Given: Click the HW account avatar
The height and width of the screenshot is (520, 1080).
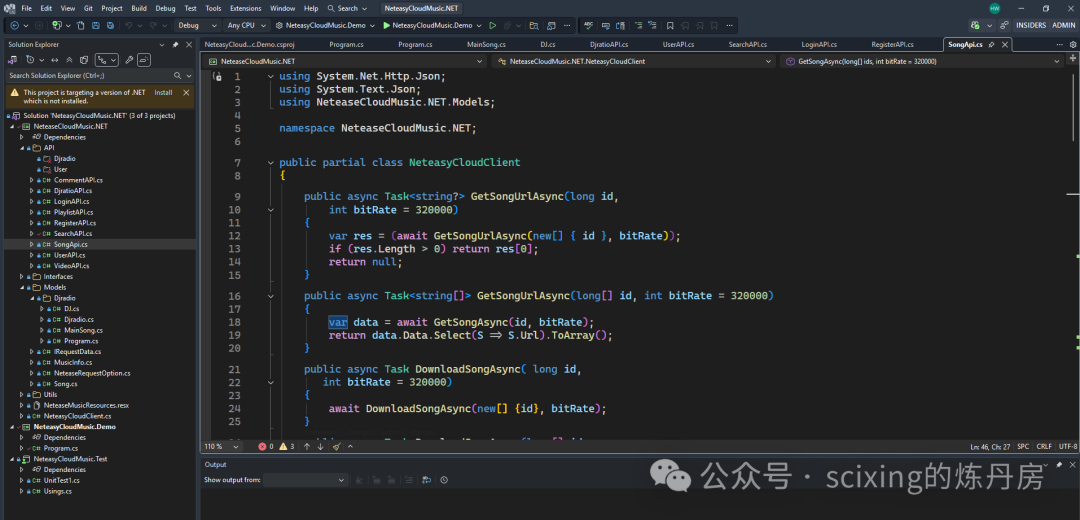Looking at the screenshot, I should tap(995, 8).
